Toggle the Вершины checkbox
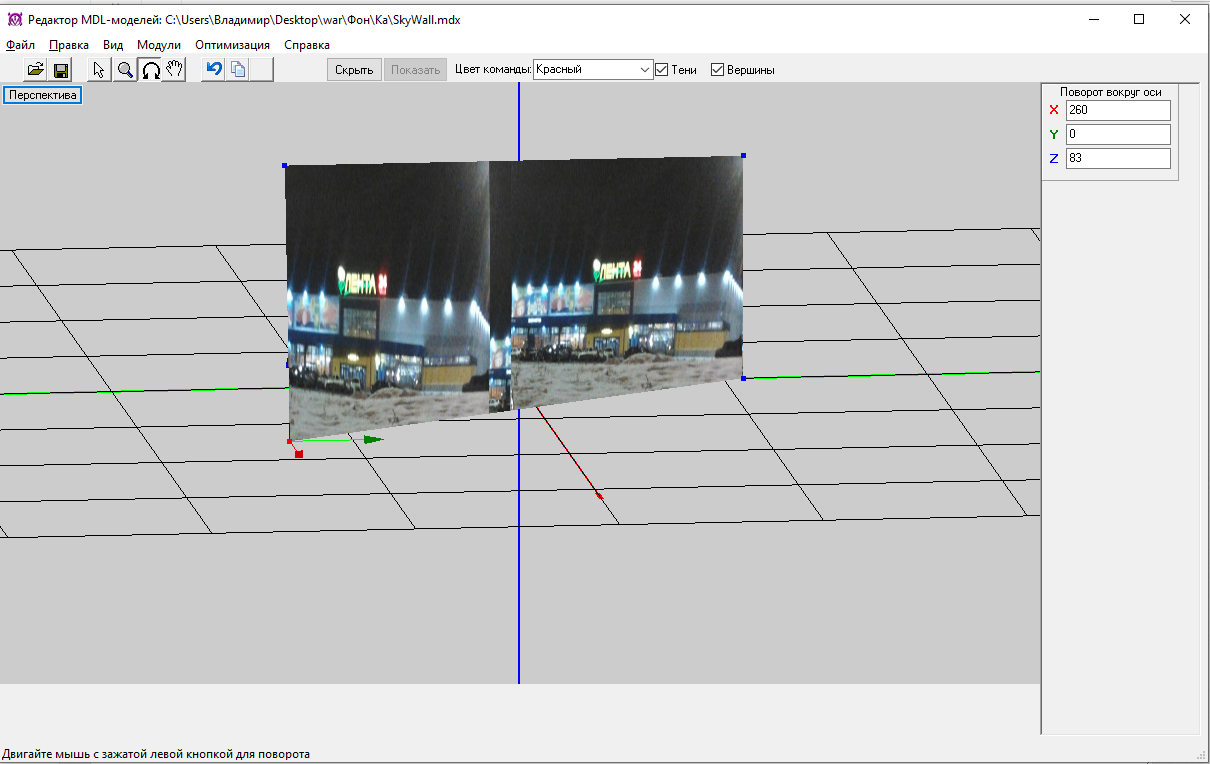This screenshot has height=764, width=1210. pos(717,70)
